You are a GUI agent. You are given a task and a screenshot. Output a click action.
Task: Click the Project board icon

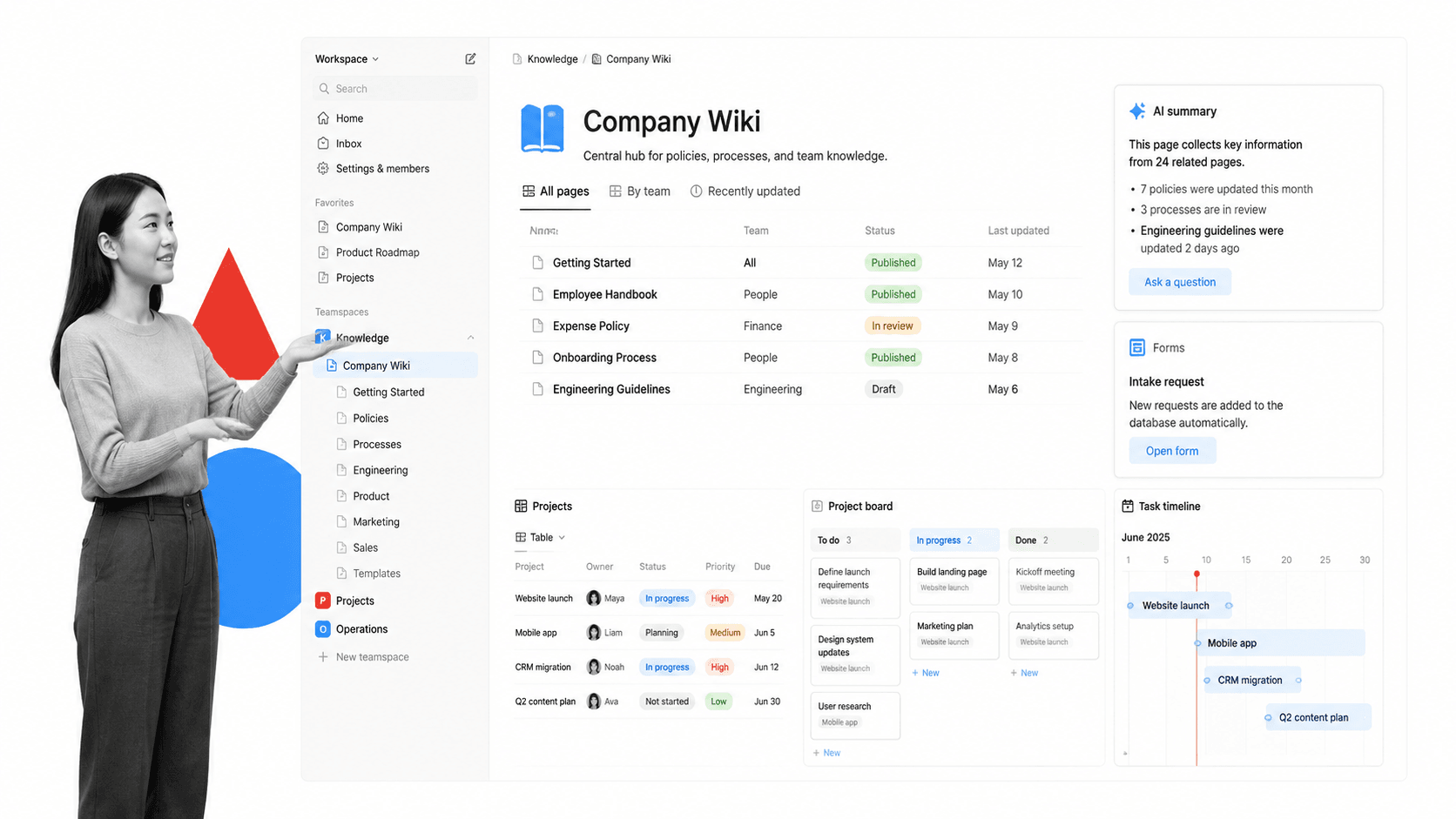click(x=817, y=506)
